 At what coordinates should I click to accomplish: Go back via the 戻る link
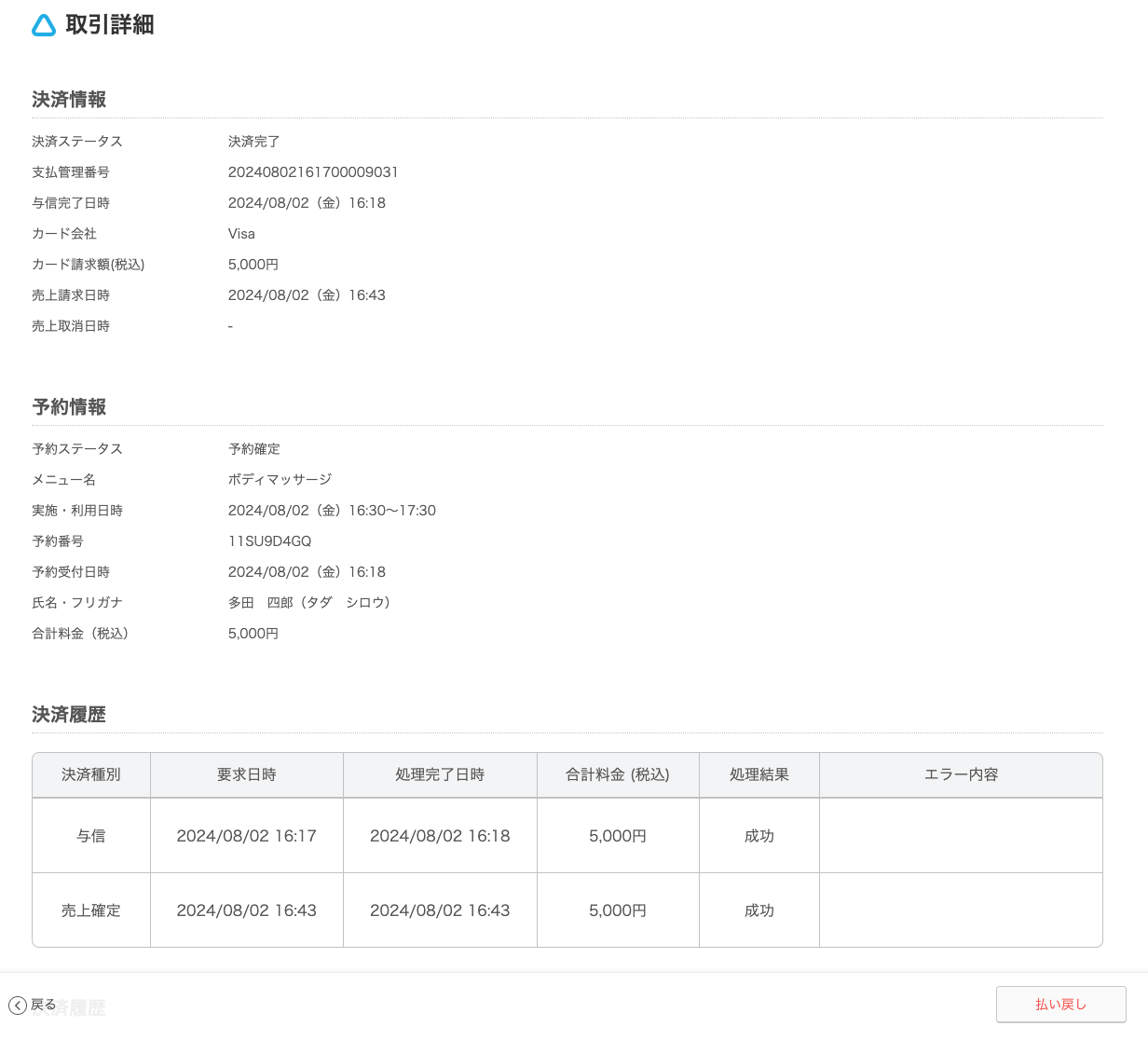click(43, 1005)
